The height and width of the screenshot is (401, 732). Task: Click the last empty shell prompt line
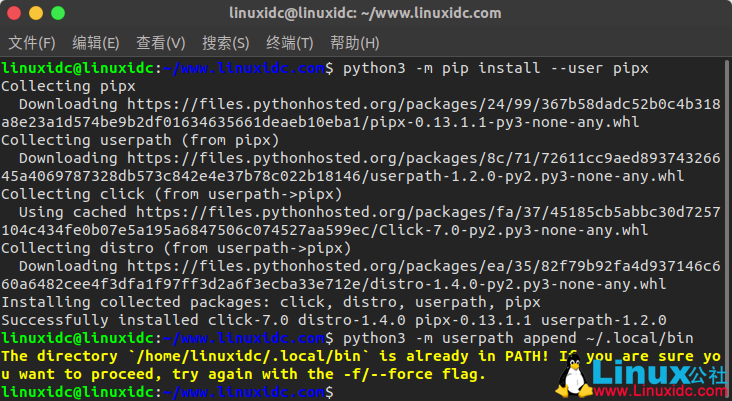167,392
